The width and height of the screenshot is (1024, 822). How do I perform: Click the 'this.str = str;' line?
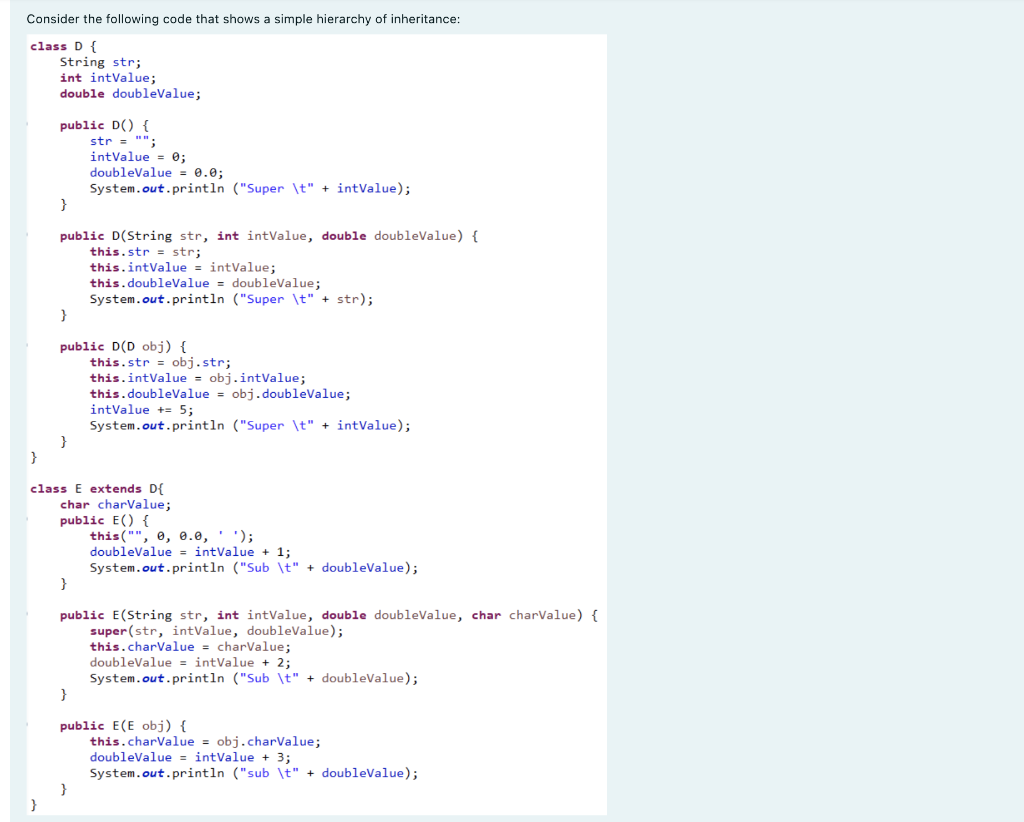point(146,251)
